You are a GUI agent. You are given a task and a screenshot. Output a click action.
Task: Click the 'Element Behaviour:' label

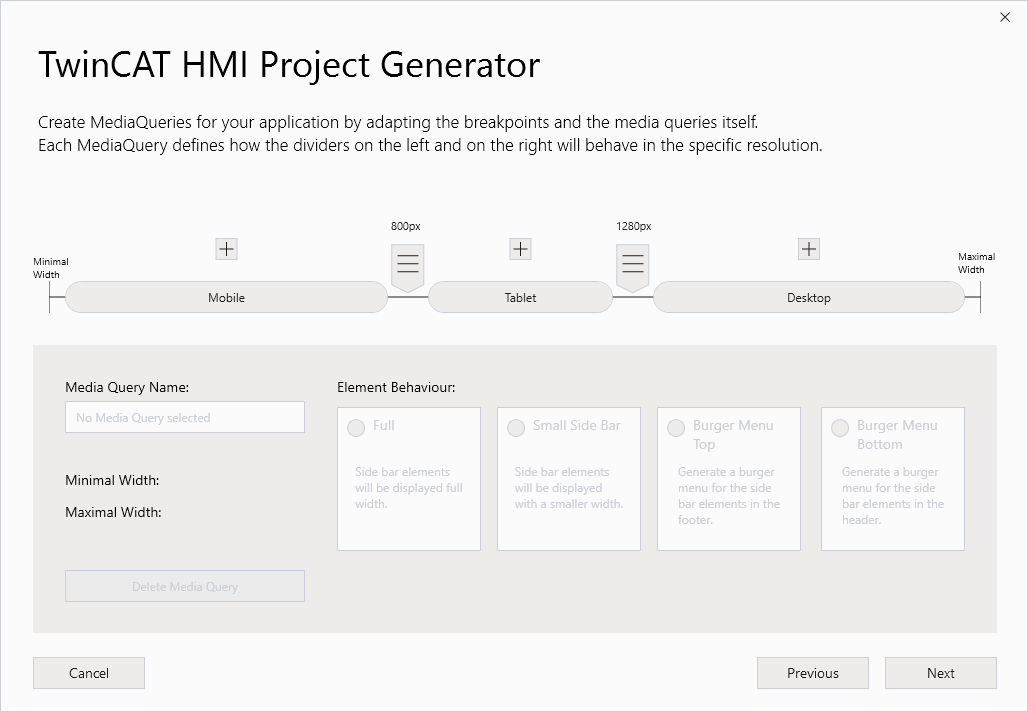[x=396, y=387]
